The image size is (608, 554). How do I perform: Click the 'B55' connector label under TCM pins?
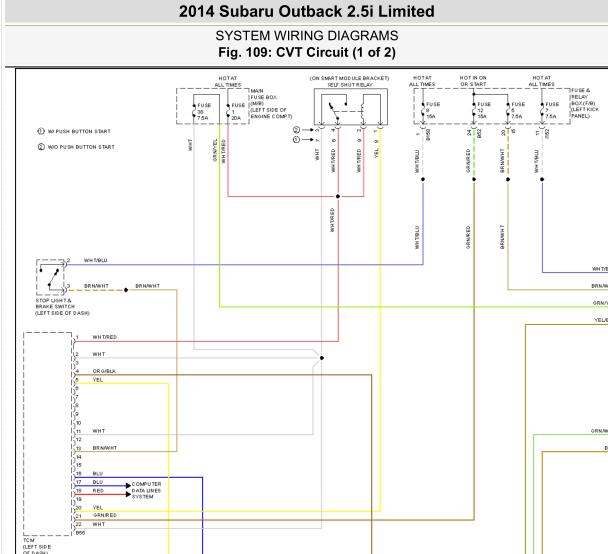coord(80,533)
